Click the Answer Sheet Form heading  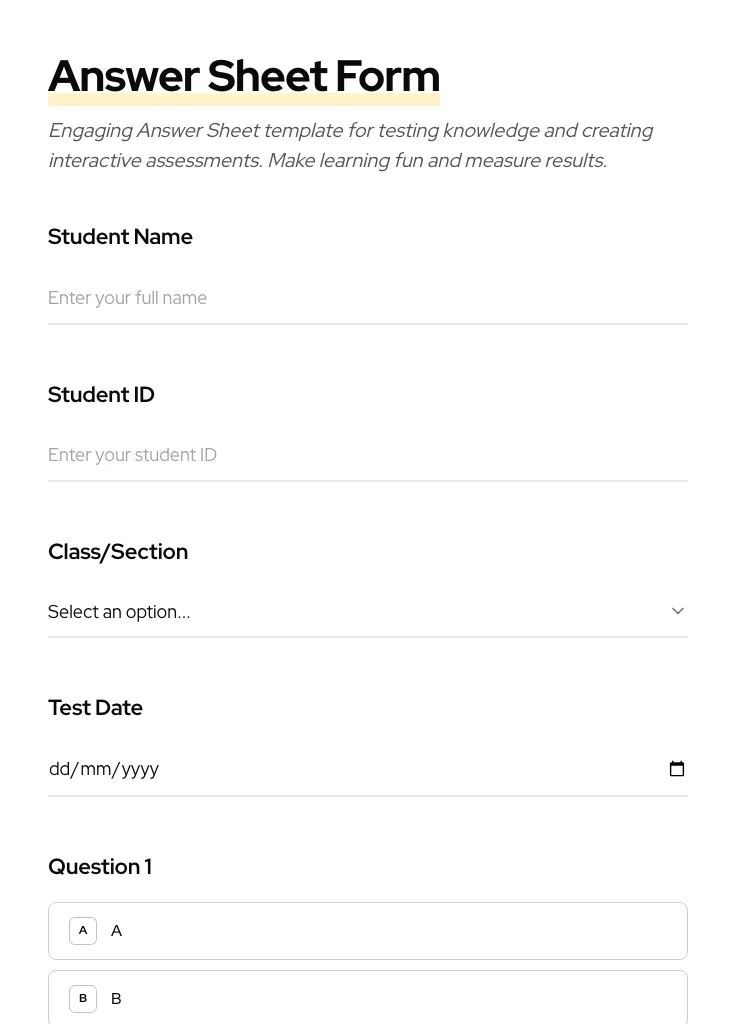(244, 75)
